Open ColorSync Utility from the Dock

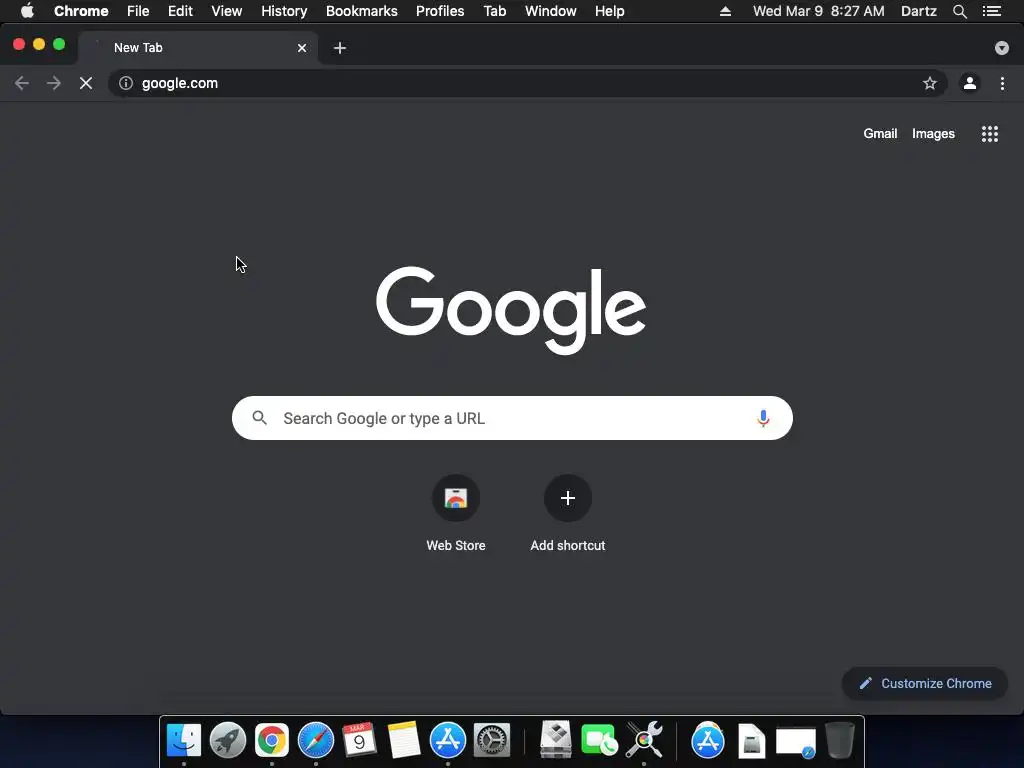coord(644,740)
